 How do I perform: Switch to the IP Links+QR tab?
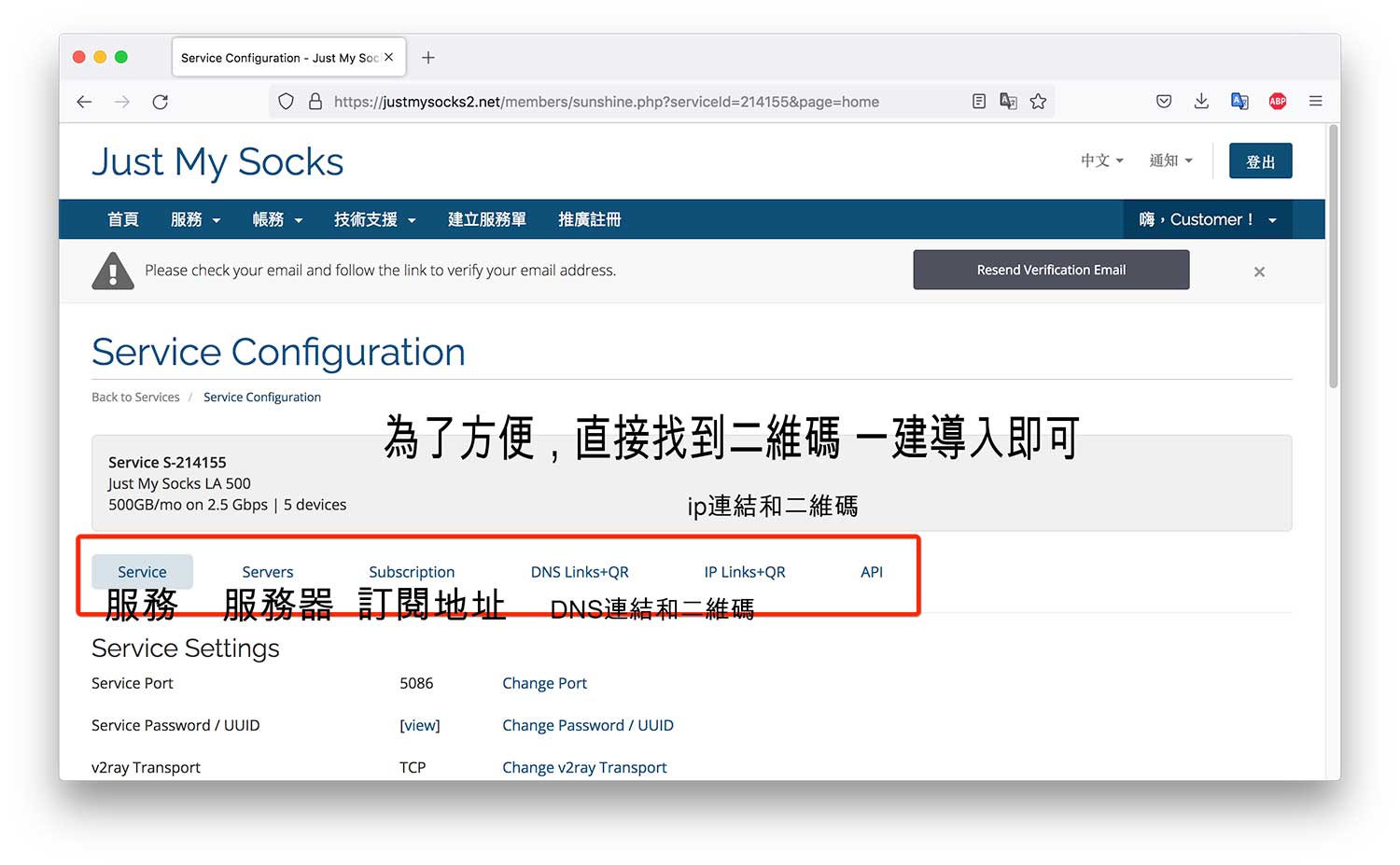coord(744,572)
